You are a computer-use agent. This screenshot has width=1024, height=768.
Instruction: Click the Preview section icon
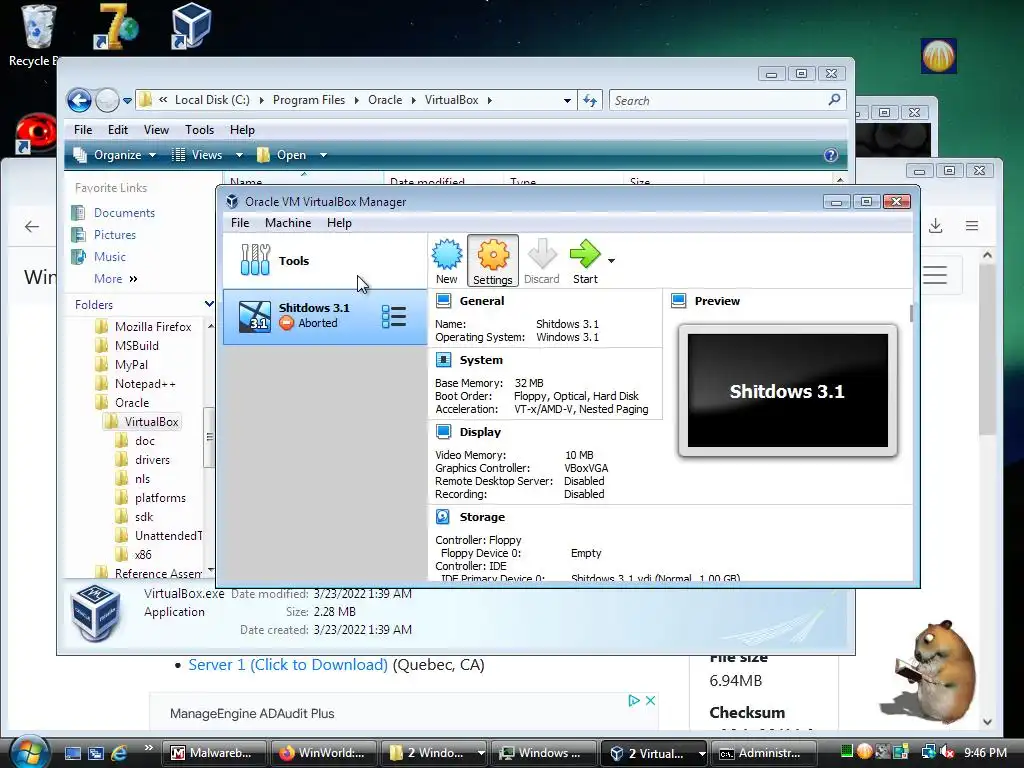click(x=679, y=300)
